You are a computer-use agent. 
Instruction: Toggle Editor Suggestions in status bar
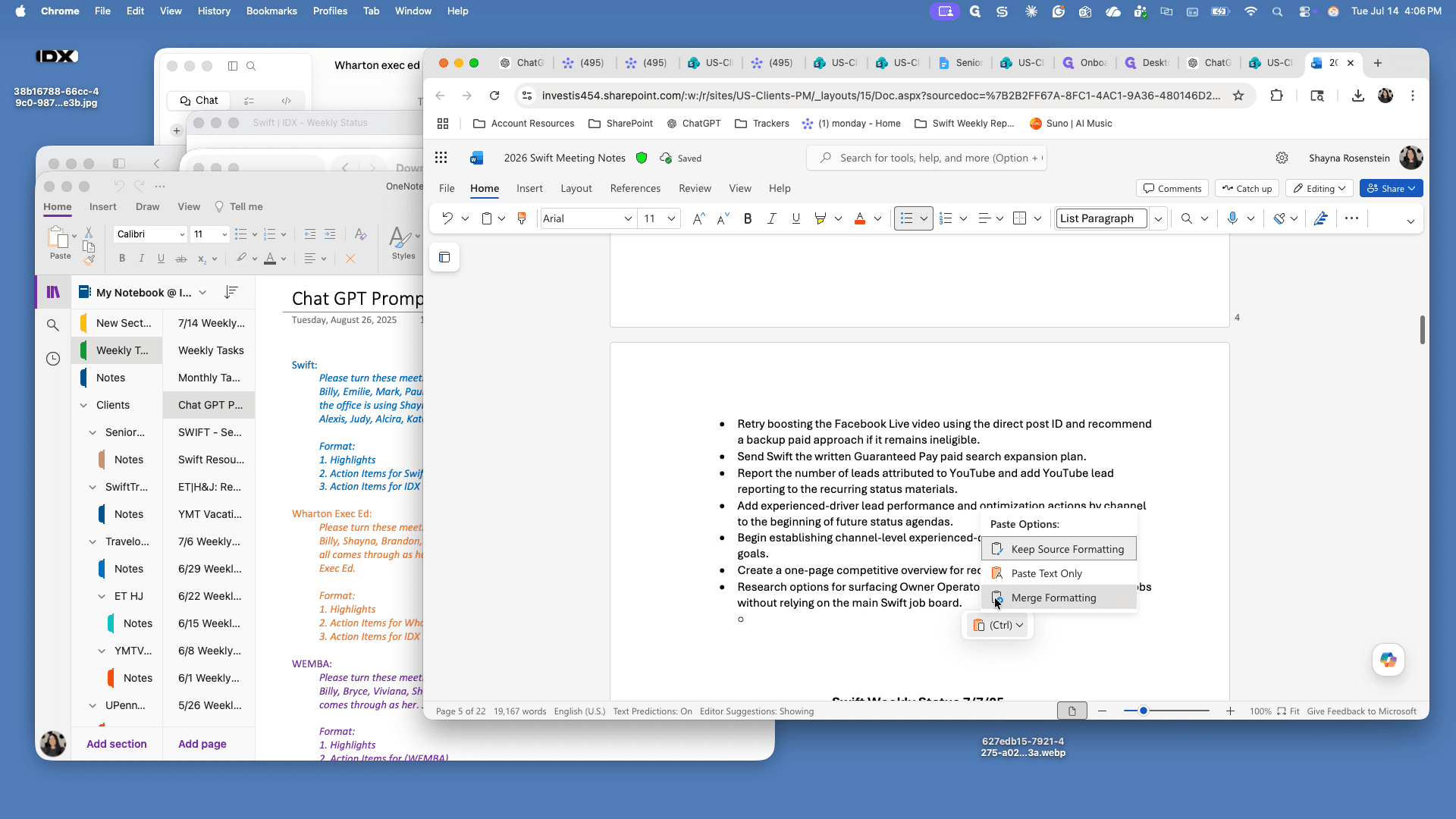coord(757,711)
